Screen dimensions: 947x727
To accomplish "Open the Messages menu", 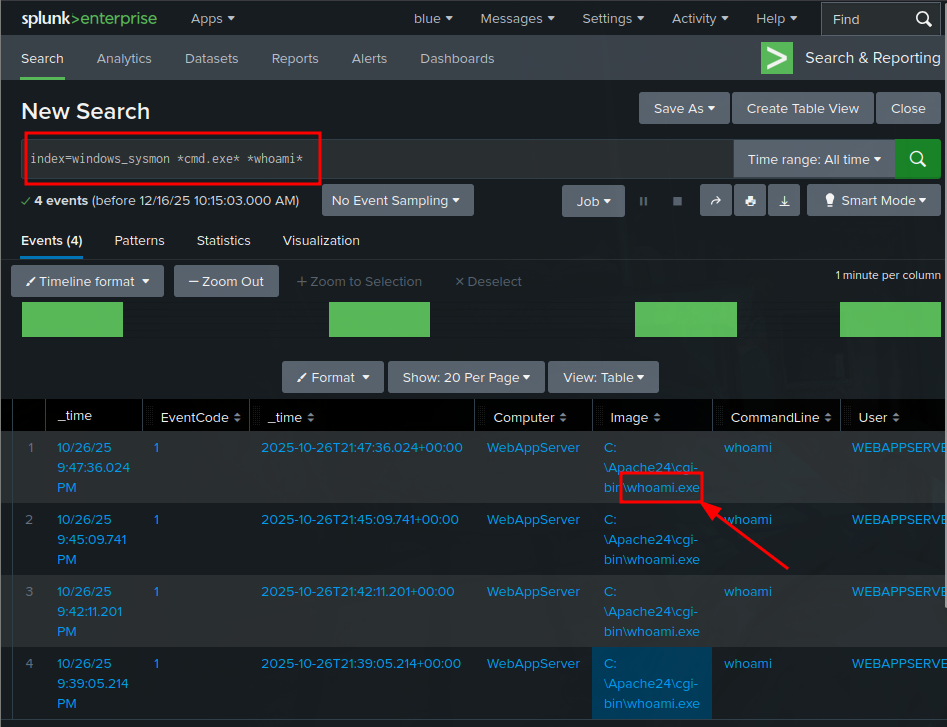I will pos(518,19).
